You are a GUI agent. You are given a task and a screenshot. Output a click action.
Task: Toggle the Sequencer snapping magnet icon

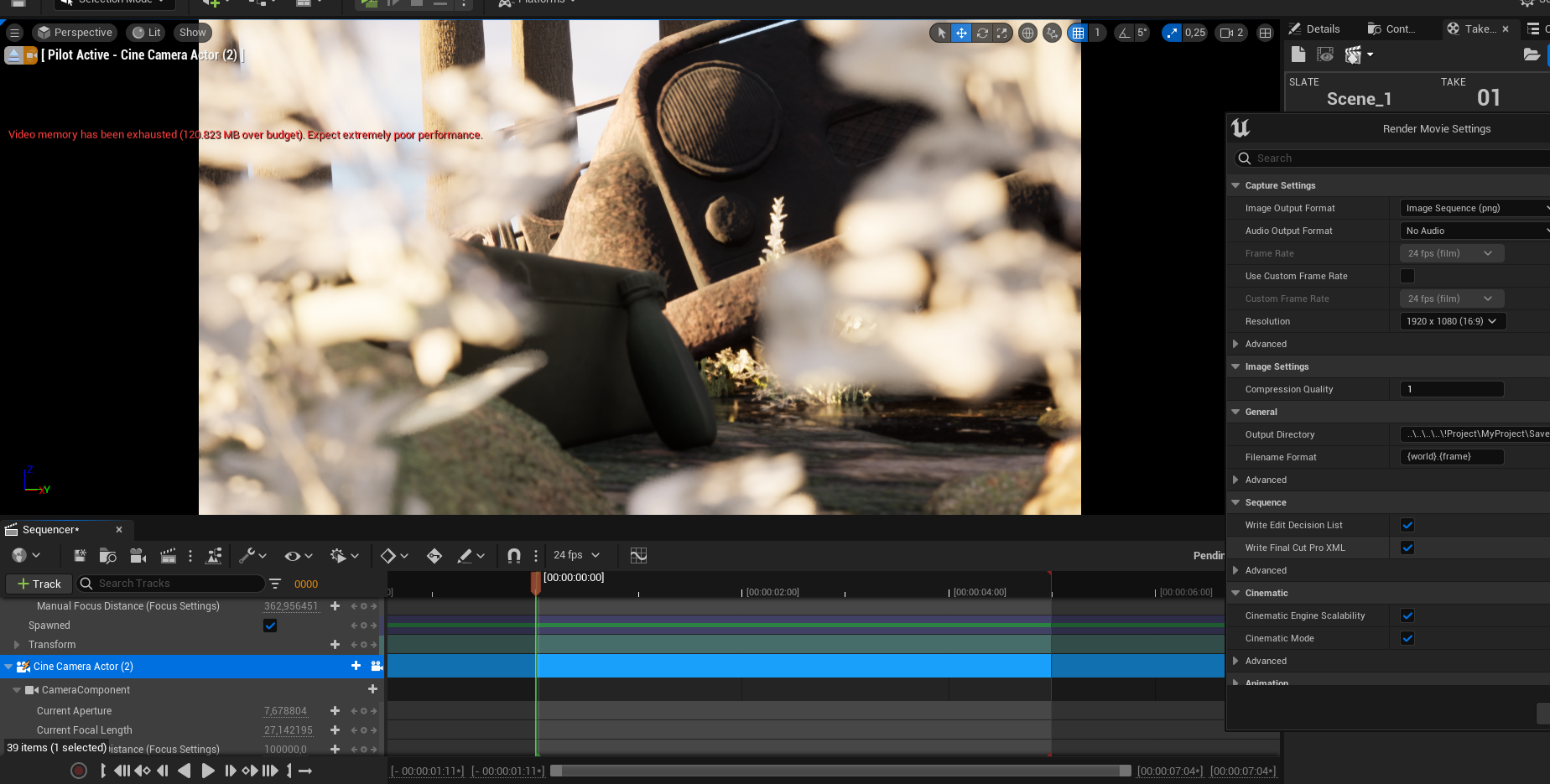click(513, 556)
